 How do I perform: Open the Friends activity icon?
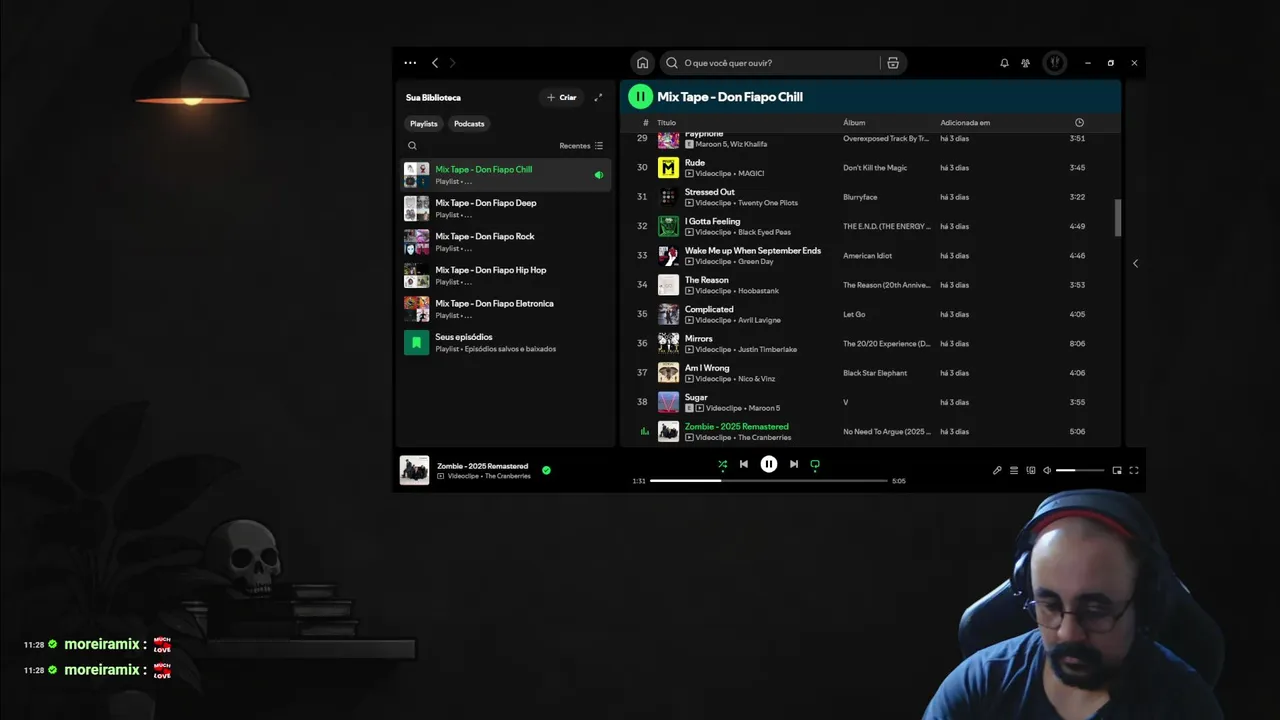pos(1026,63)
